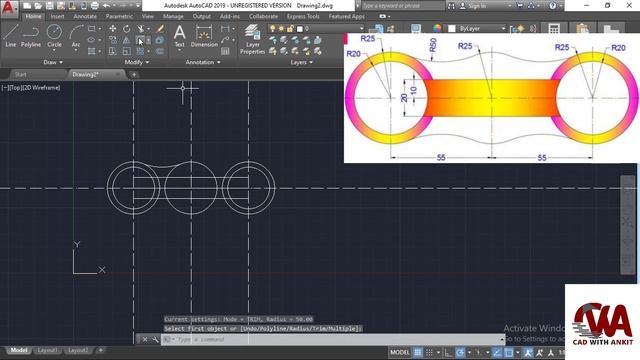
Task: Click the command line input field
Action: point(333,339)
